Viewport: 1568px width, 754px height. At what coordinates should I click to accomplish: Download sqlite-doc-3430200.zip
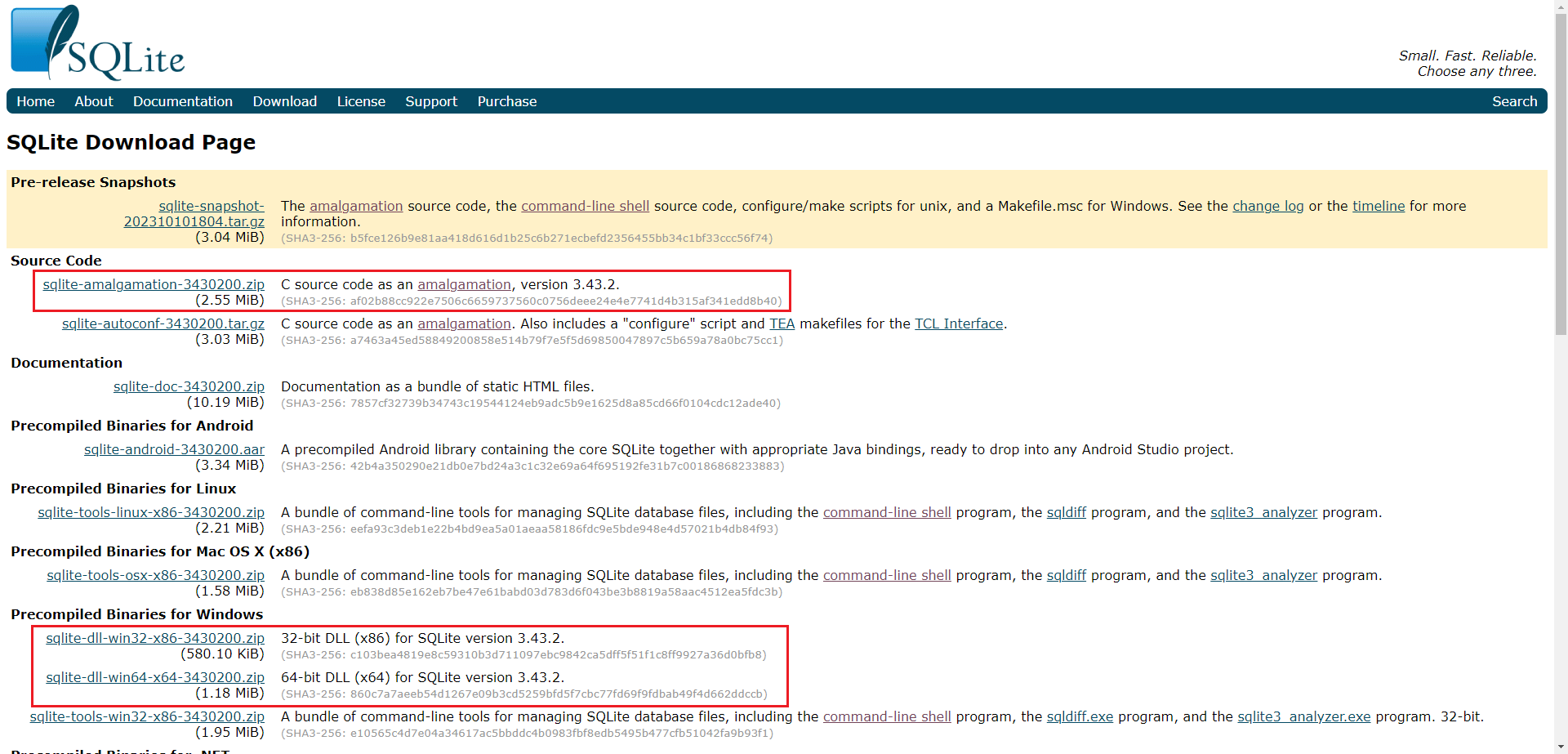point(189,386)
